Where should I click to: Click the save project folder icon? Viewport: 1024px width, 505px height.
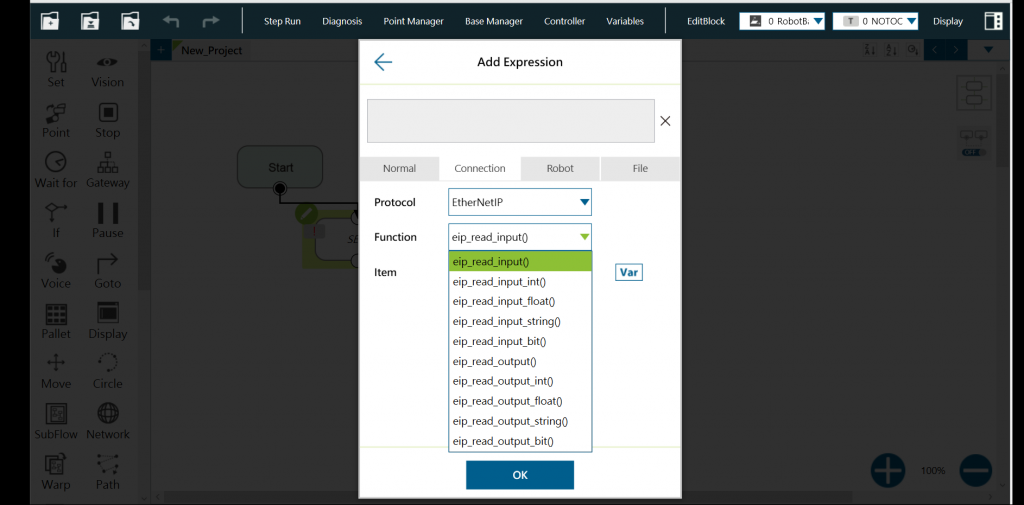coord(90,21)
